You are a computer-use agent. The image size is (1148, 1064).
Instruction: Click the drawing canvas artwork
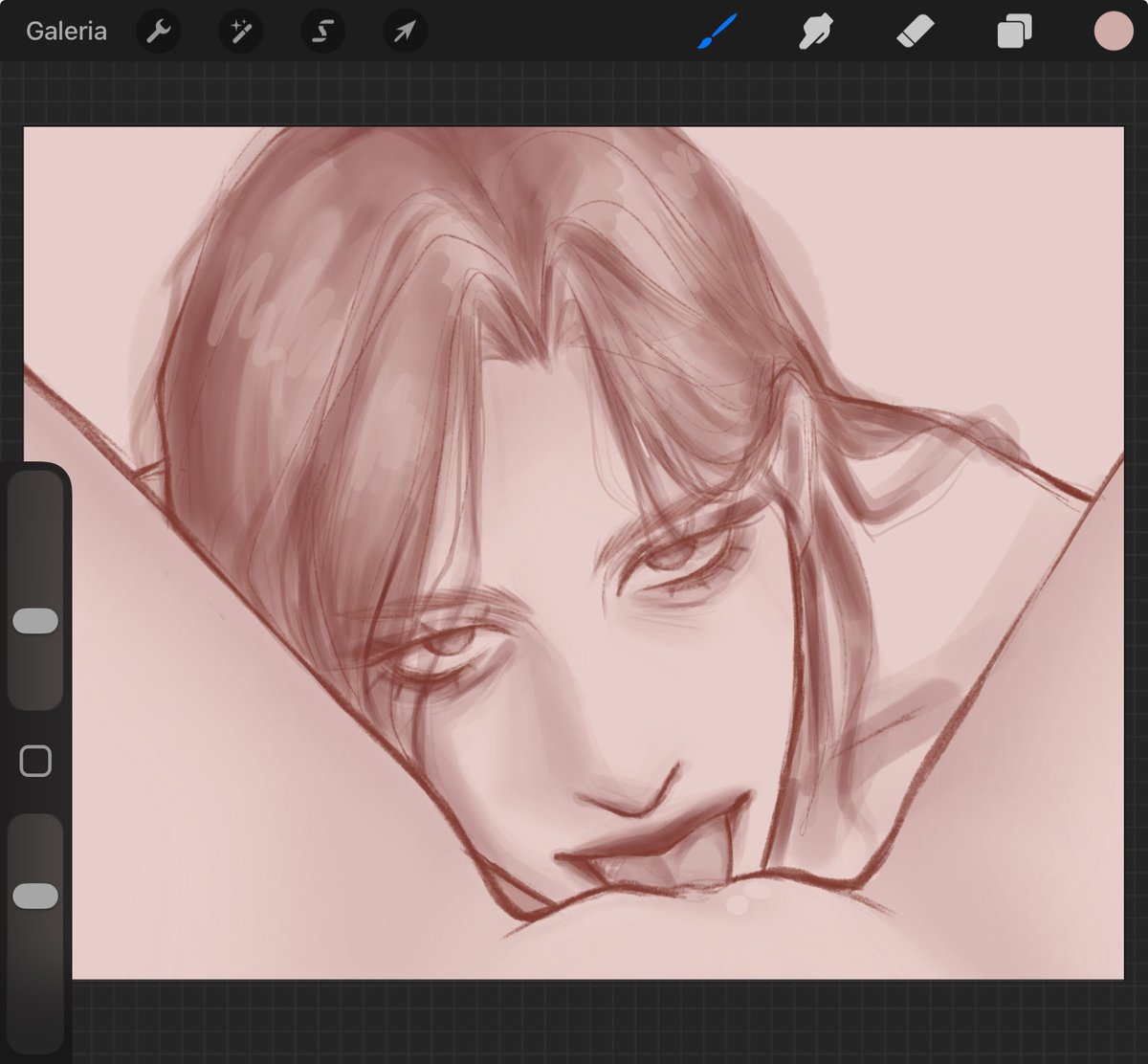point(574,553)
